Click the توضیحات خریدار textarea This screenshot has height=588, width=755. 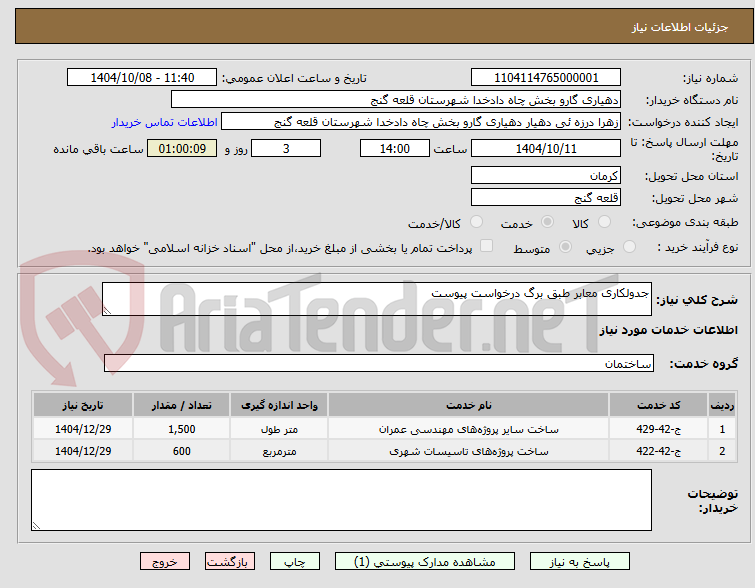[x=341, y=500]
